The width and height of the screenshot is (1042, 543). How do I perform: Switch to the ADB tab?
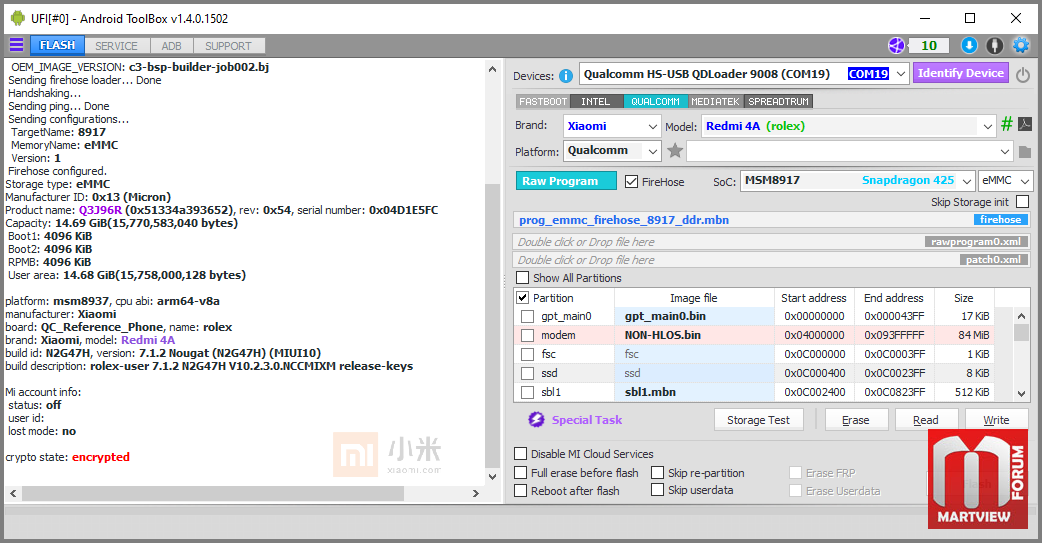click(x=171, y=46)
